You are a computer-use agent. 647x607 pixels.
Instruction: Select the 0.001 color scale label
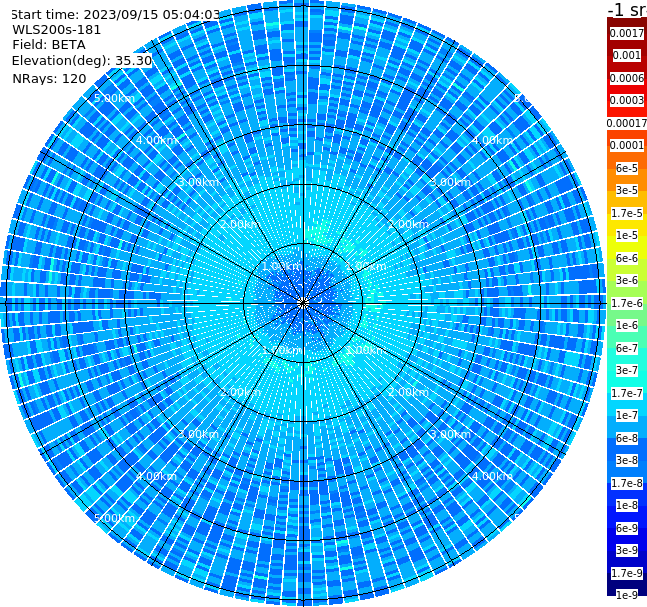(627, 55)
